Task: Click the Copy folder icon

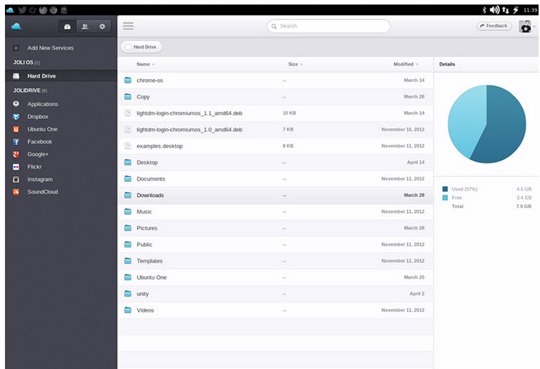Action: pos(128,96)
